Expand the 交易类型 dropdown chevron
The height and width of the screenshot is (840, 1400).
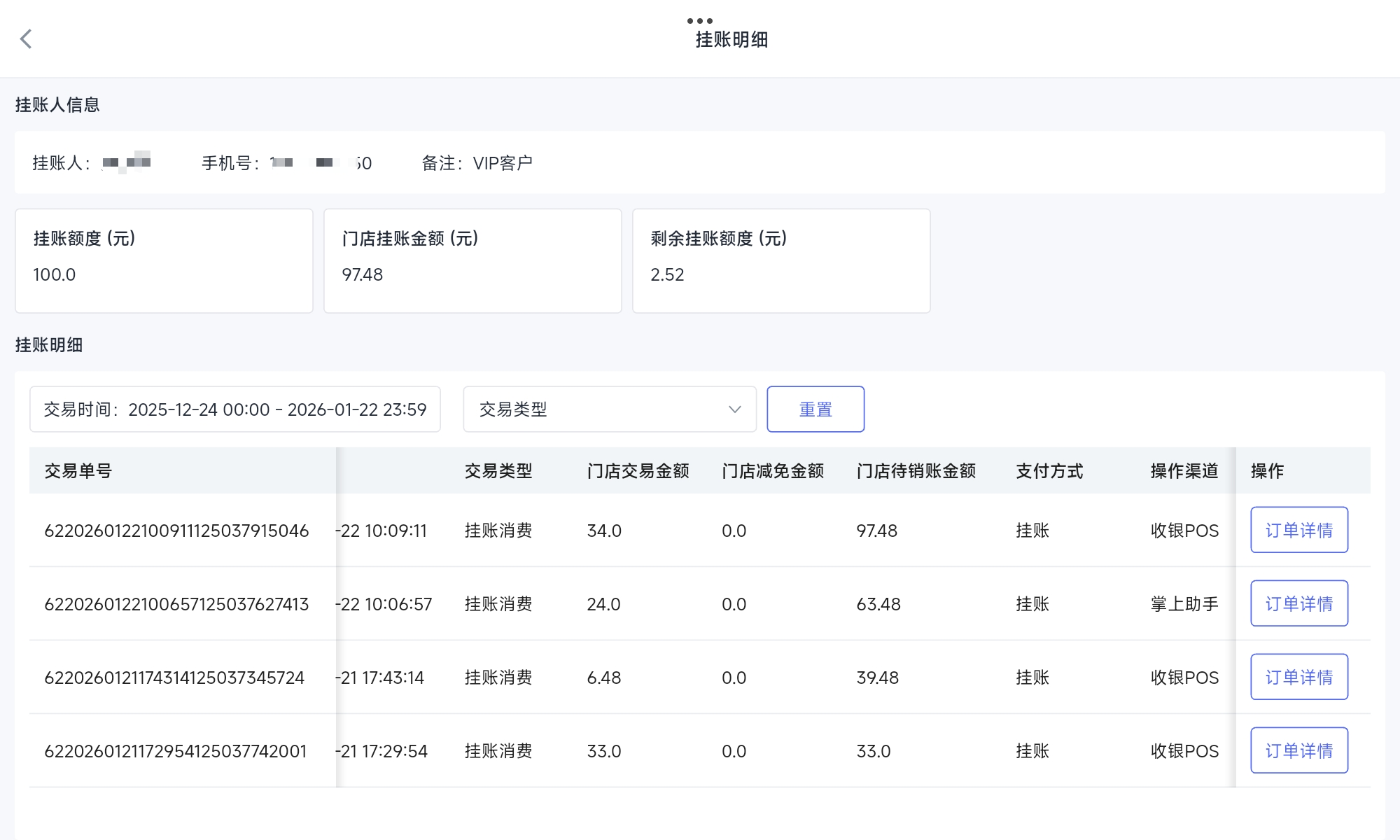tap(734, 409)
